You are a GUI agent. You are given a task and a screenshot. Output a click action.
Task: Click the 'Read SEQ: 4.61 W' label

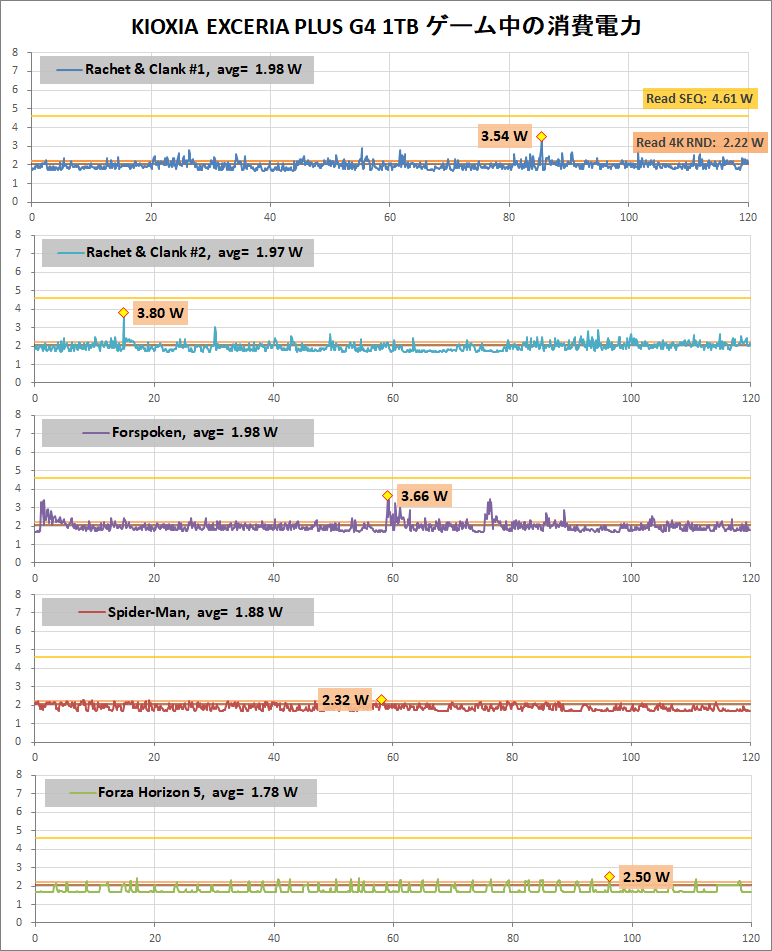coord(699,98)
